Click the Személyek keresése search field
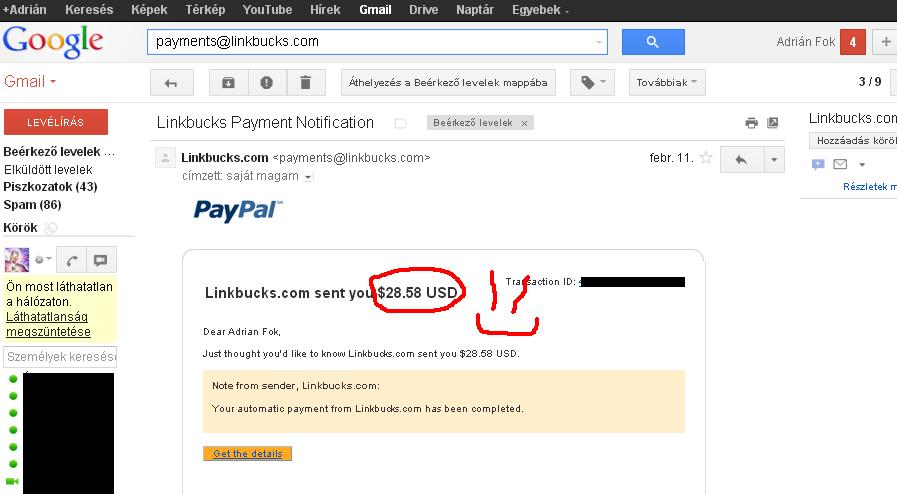This screenshot has width=897, height=494. pyautogui.click(x=60, y=357)
